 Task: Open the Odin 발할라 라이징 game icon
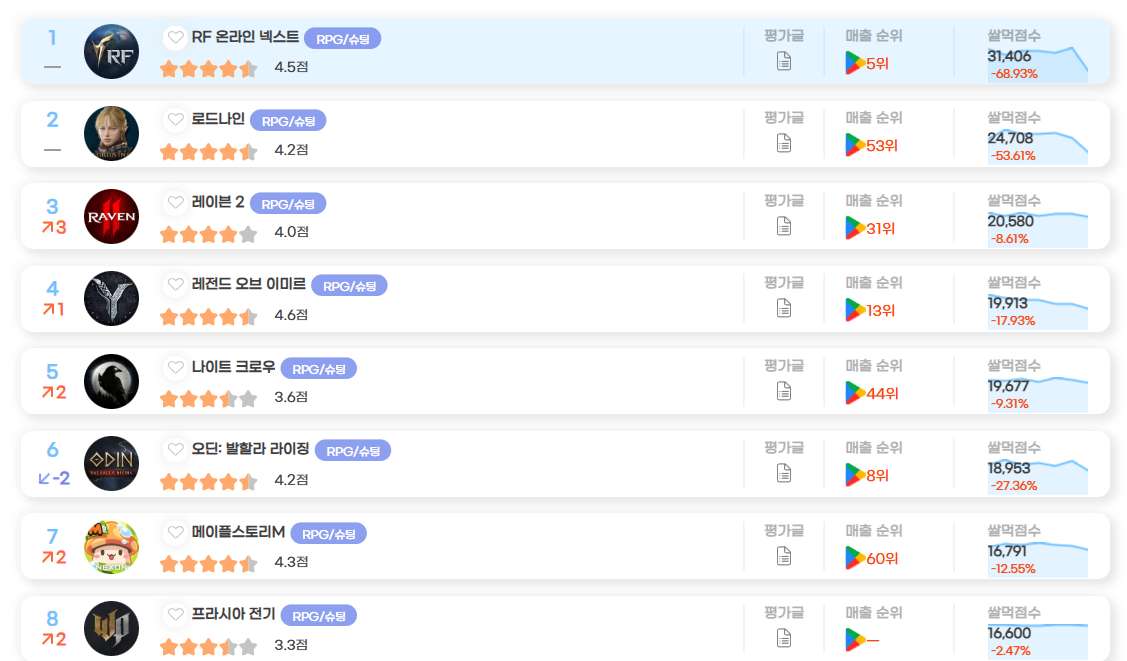(x=111, y=463)
